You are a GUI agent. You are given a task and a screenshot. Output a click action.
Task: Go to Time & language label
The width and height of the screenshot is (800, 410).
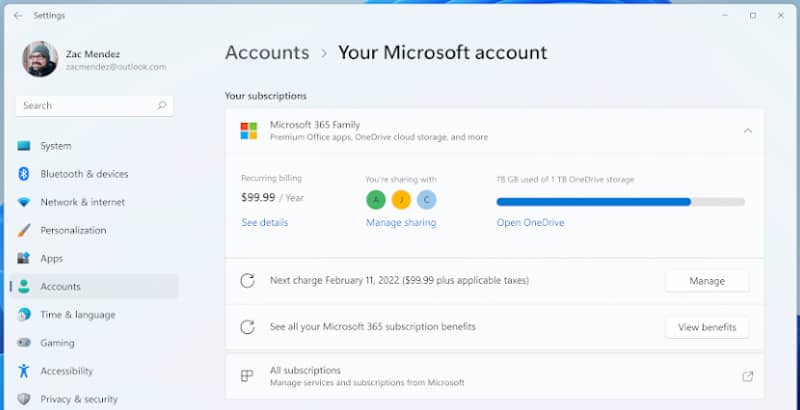coord(78,315)
